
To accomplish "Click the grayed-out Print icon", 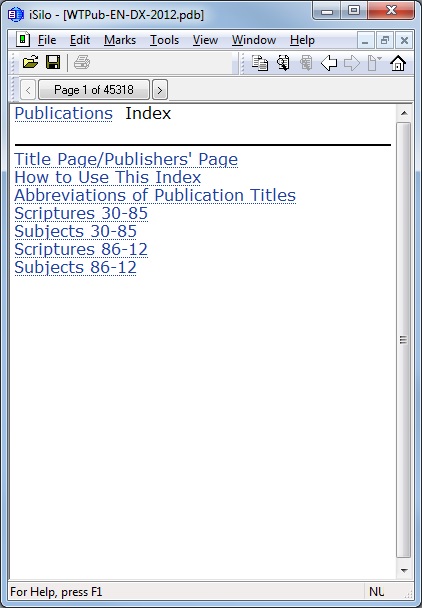I will coord(82,62).
